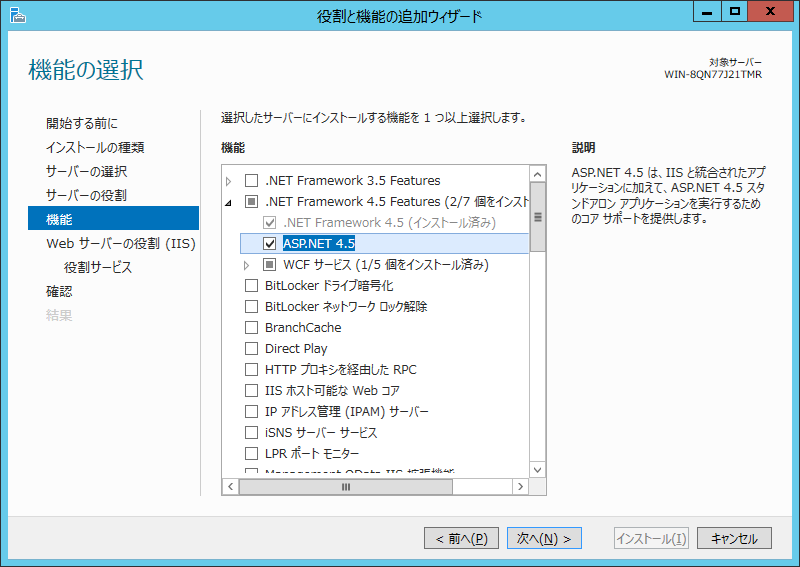Click the horizontal scroll right arrow
The width and height of the screenshot is (800, 567).
coord(520,486)
